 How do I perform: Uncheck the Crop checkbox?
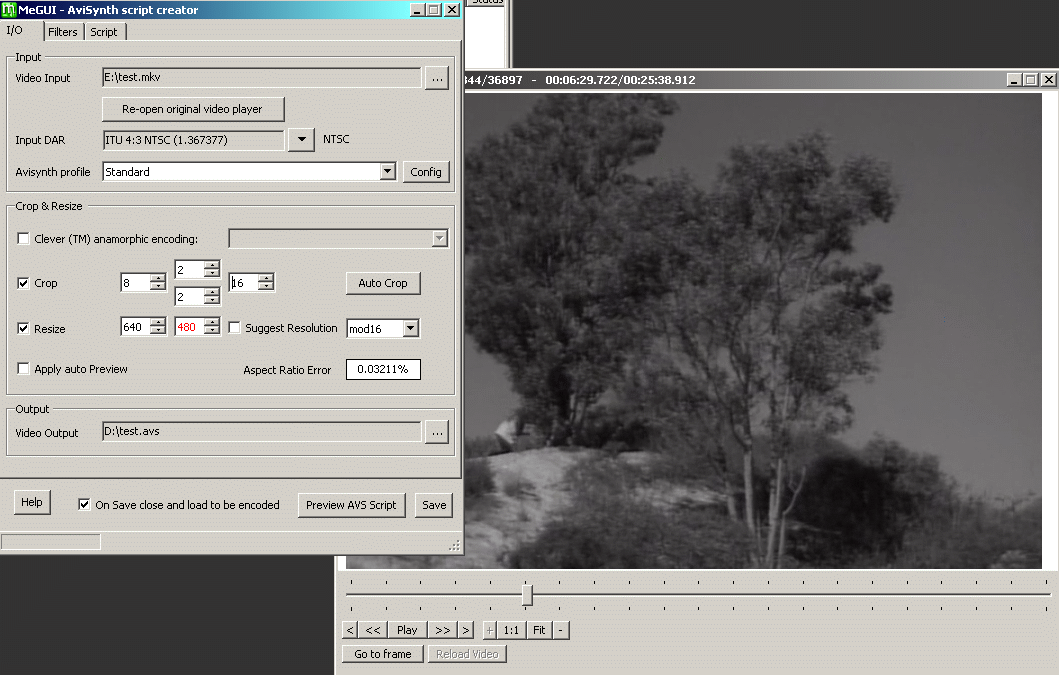coord(24,282)
